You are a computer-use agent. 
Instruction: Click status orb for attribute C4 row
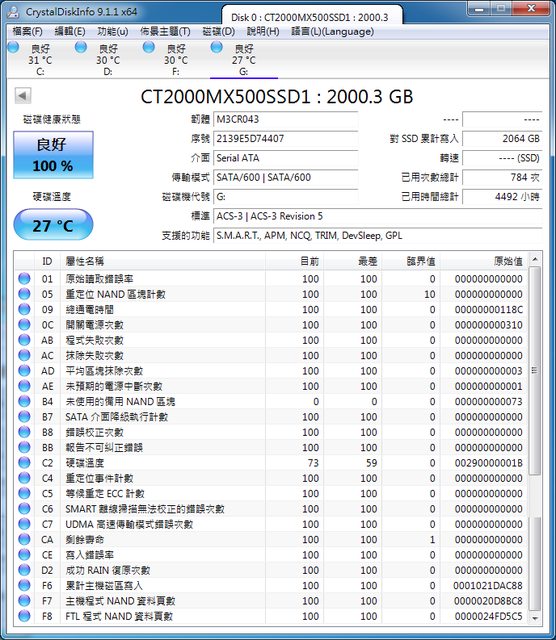(24, 478)
